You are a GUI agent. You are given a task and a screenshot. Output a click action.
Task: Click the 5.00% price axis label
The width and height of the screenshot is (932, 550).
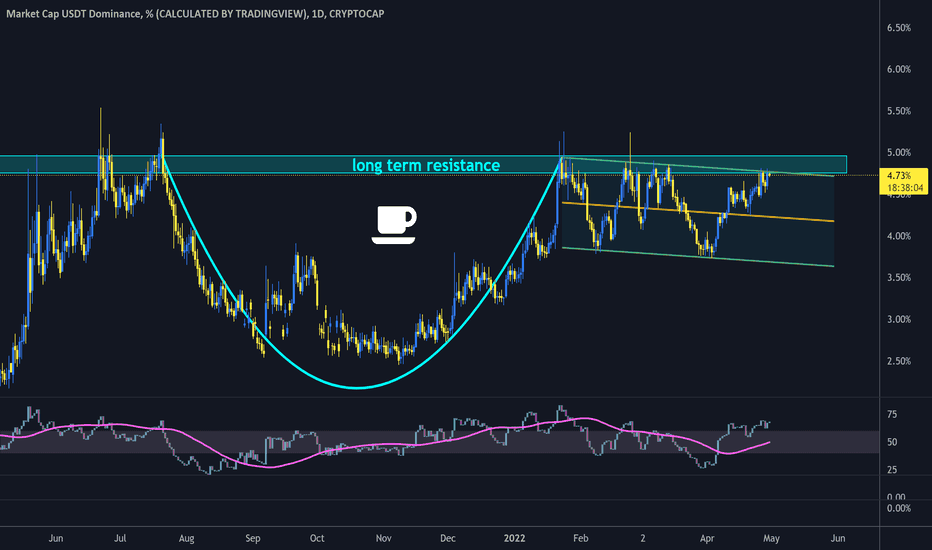(899, 153)
